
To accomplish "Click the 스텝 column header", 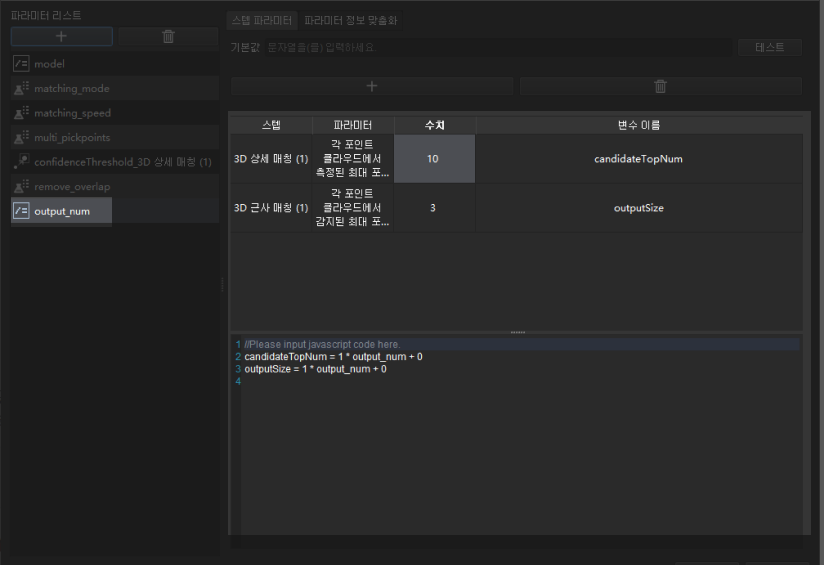I will (271, 125).
